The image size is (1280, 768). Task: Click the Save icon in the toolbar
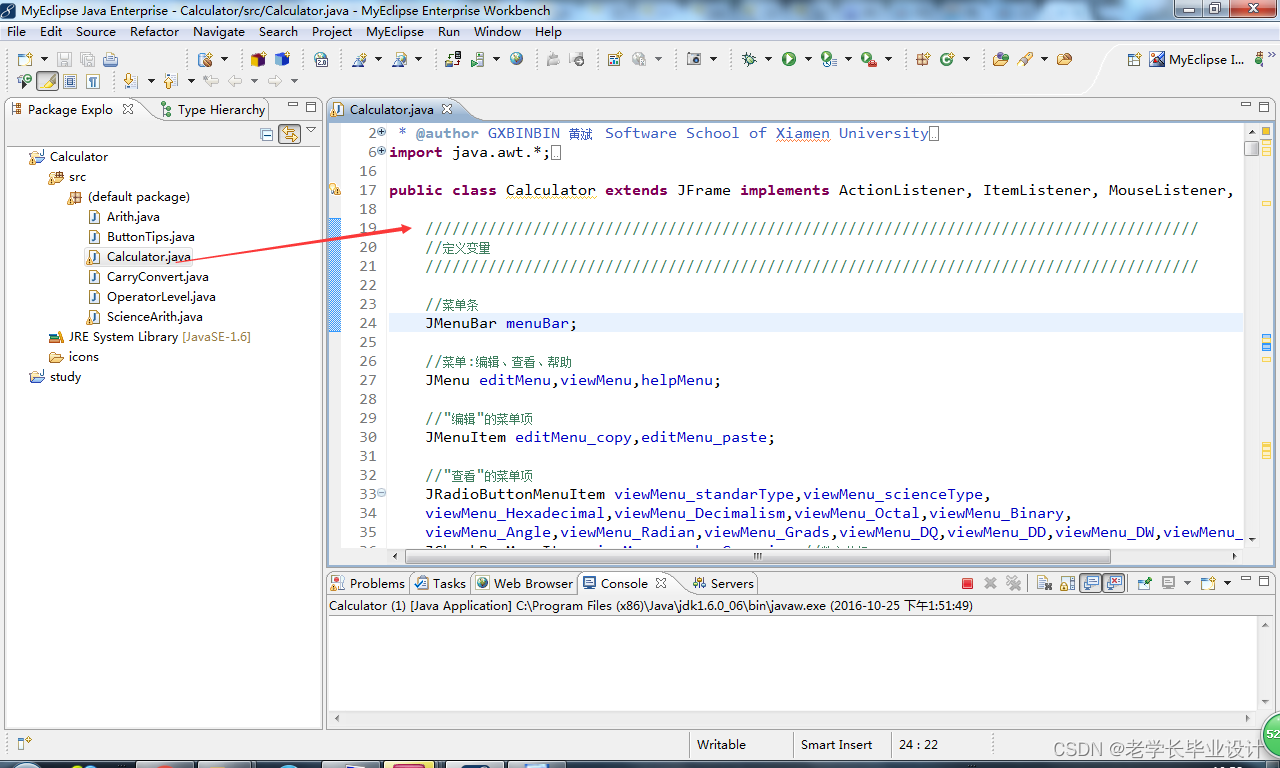coord(65,59)
